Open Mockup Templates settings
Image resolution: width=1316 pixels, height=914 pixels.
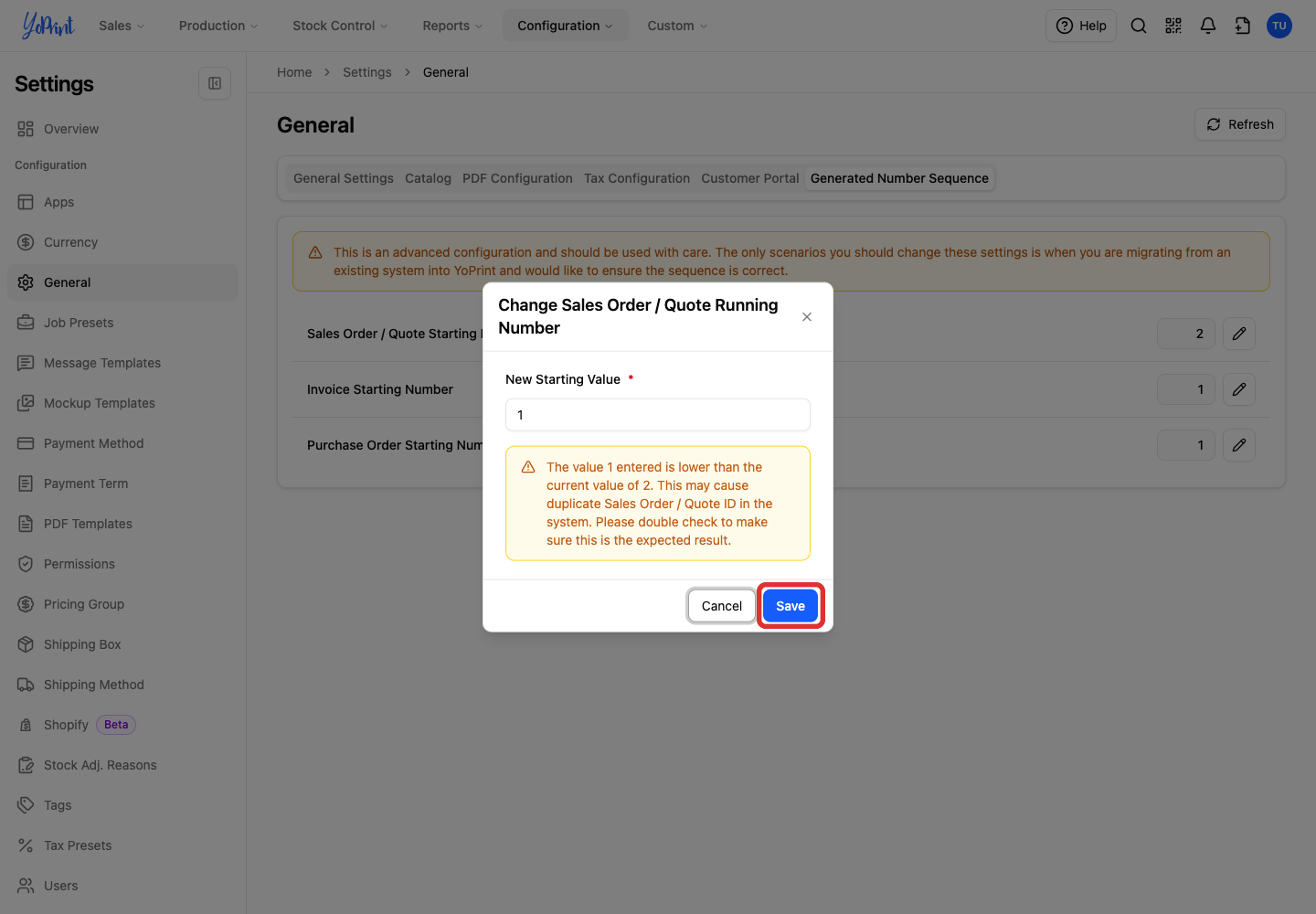click(122, 403)
